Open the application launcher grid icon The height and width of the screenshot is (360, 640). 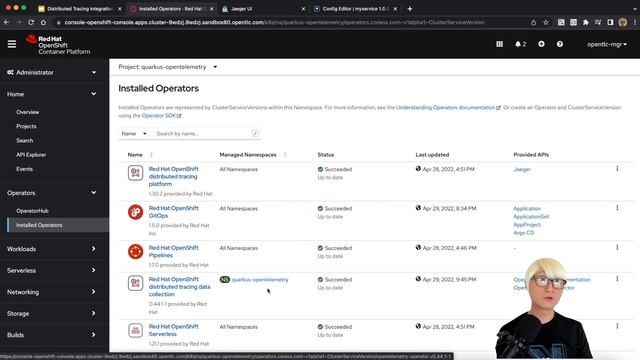tap(500, 44)
